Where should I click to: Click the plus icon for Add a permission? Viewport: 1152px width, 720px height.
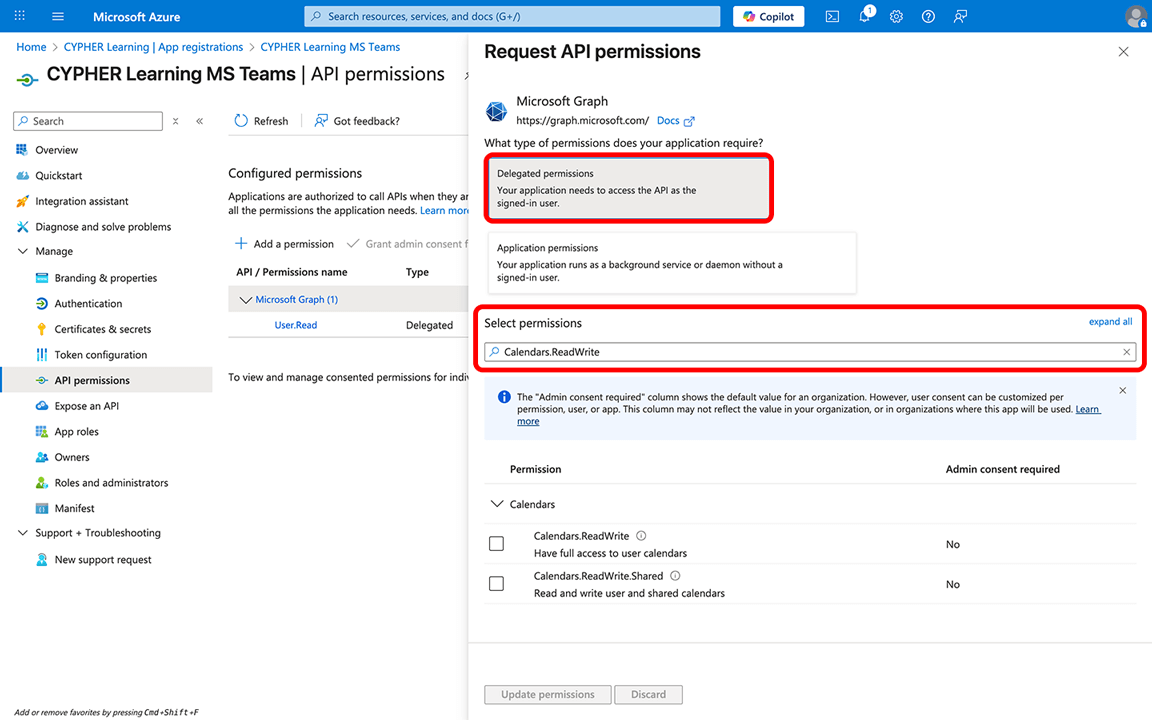(240, 243)
